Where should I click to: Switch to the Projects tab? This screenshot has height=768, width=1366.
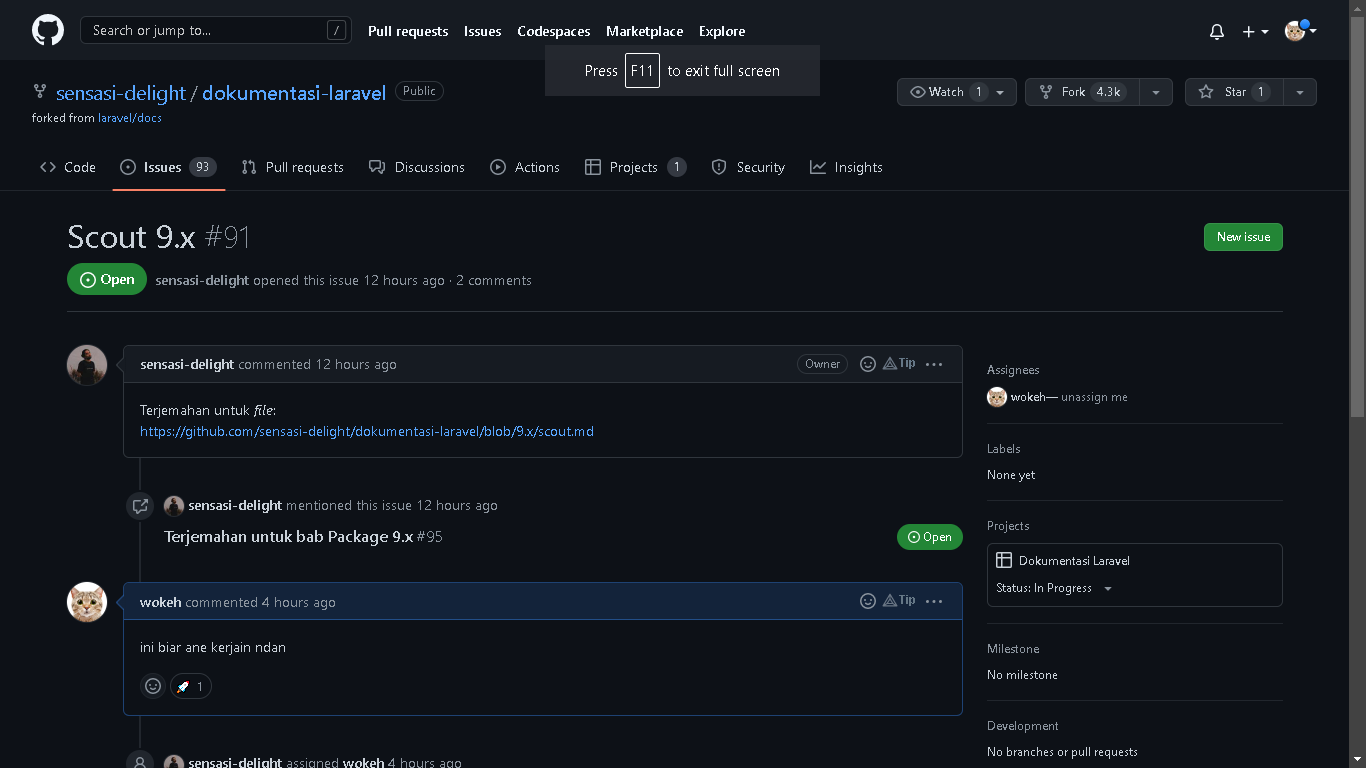pyautogui.click(x=636, y=167)
